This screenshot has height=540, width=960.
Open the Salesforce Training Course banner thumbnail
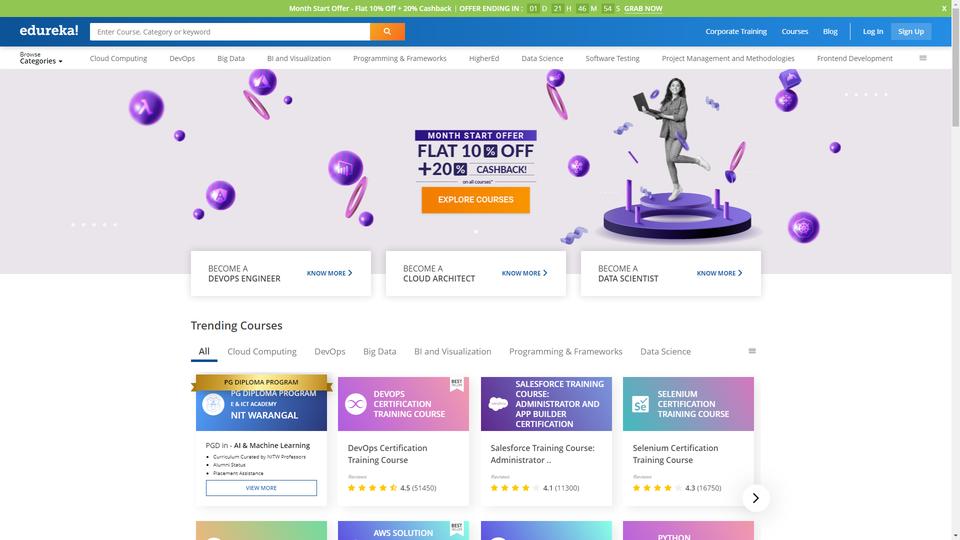click(x=546, y=404)
